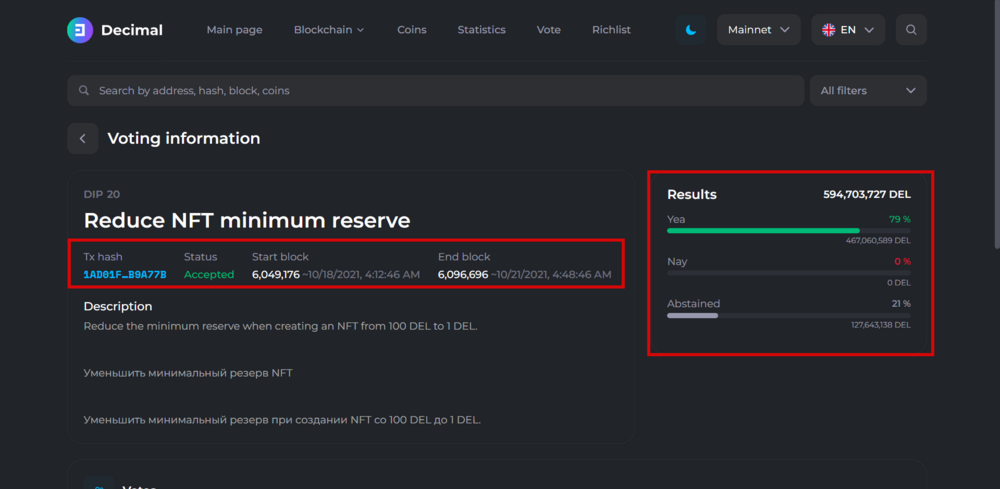Click start date 10/18/2021, 4:12:46 AM
Screen dimensions: 1000x489
(x=361, y=275)
